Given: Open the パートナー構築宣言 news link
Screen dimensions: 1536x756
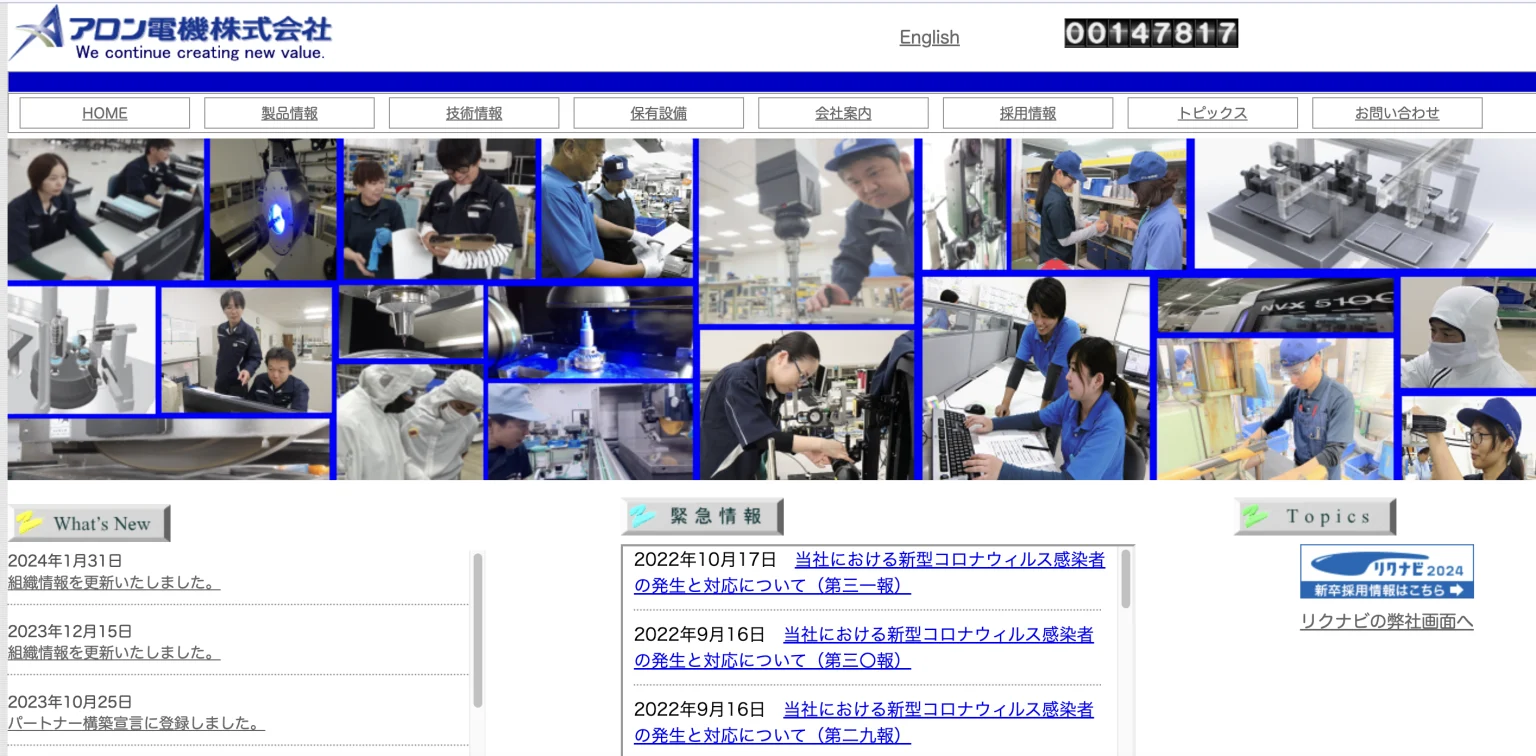Looking at the screenshot, I should point(136,723).
